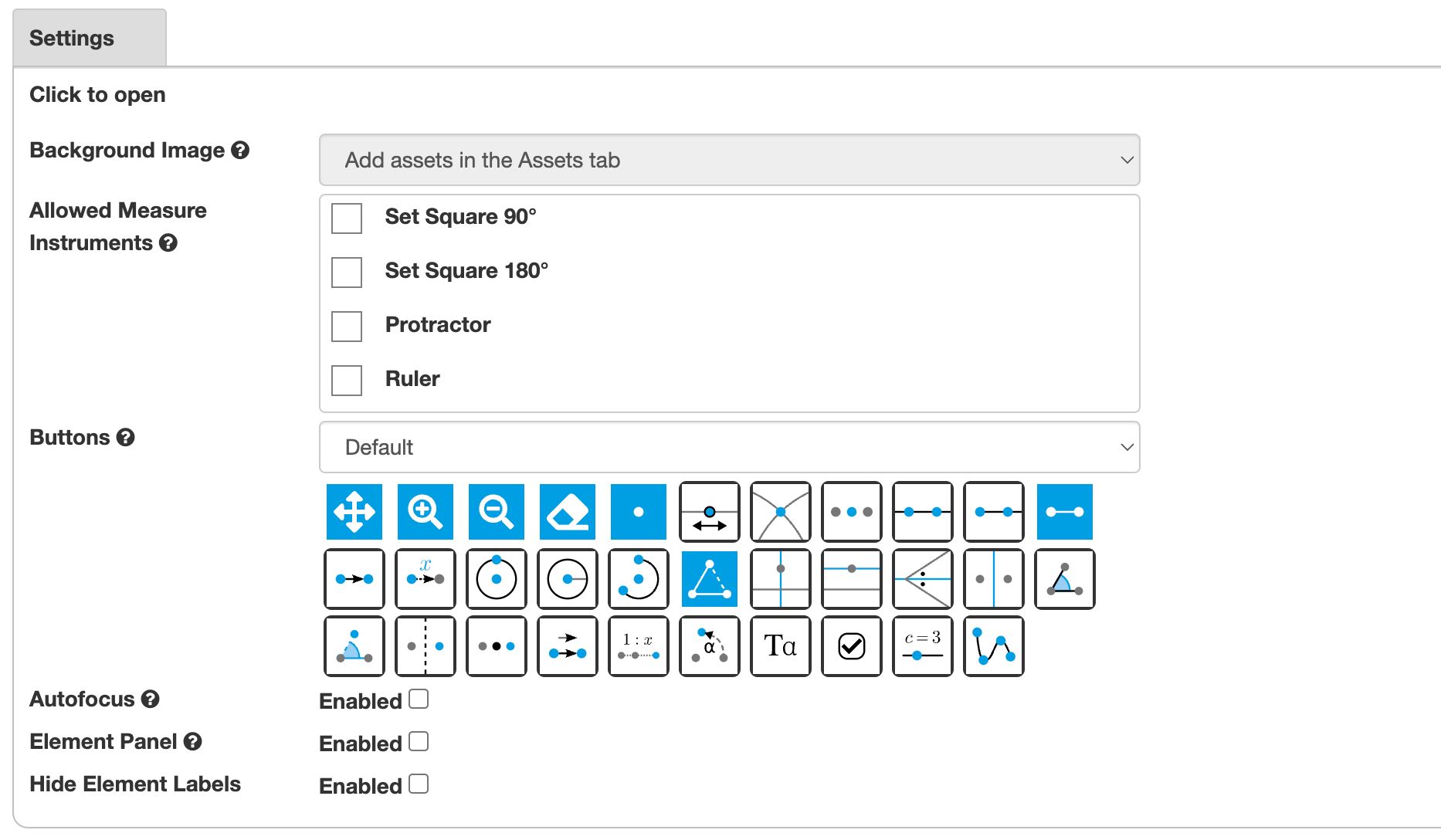
Task: Check the Set Square 90° checkbox
Action: coord(346,218)
